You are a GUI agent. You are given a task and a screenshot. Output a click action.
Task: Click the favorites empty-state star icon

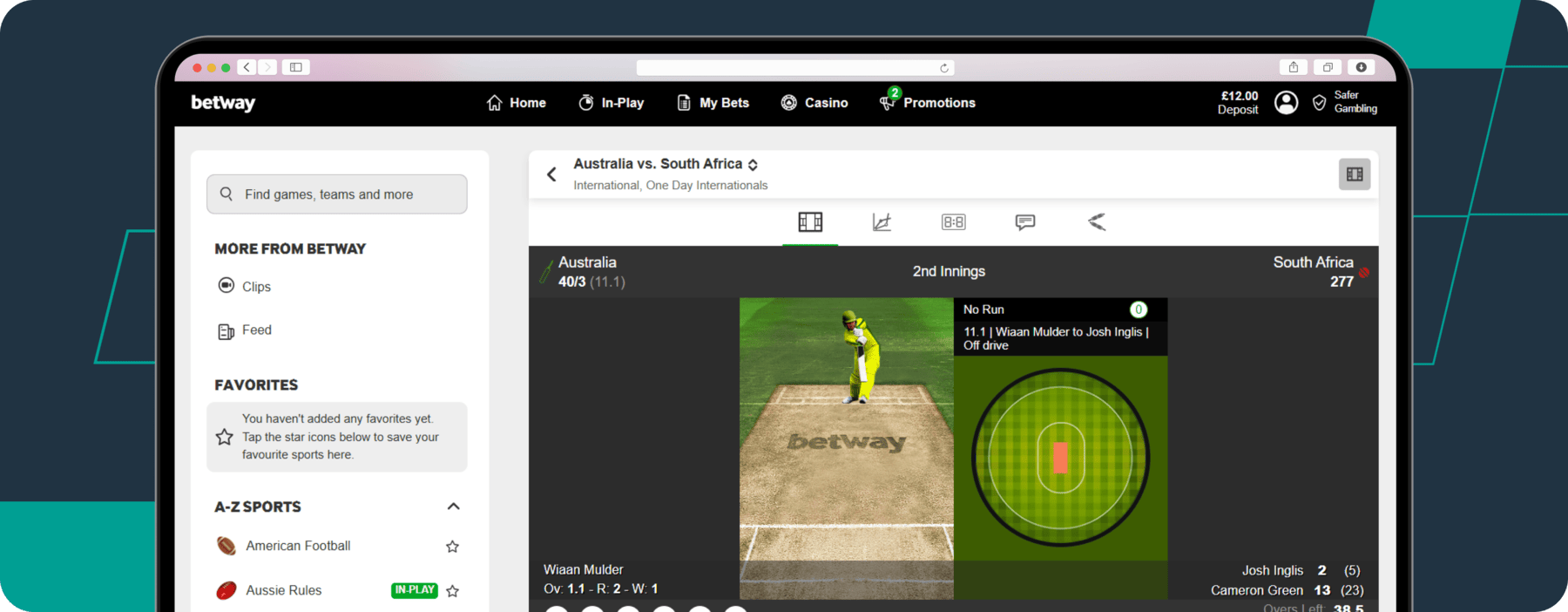(225, 437)
